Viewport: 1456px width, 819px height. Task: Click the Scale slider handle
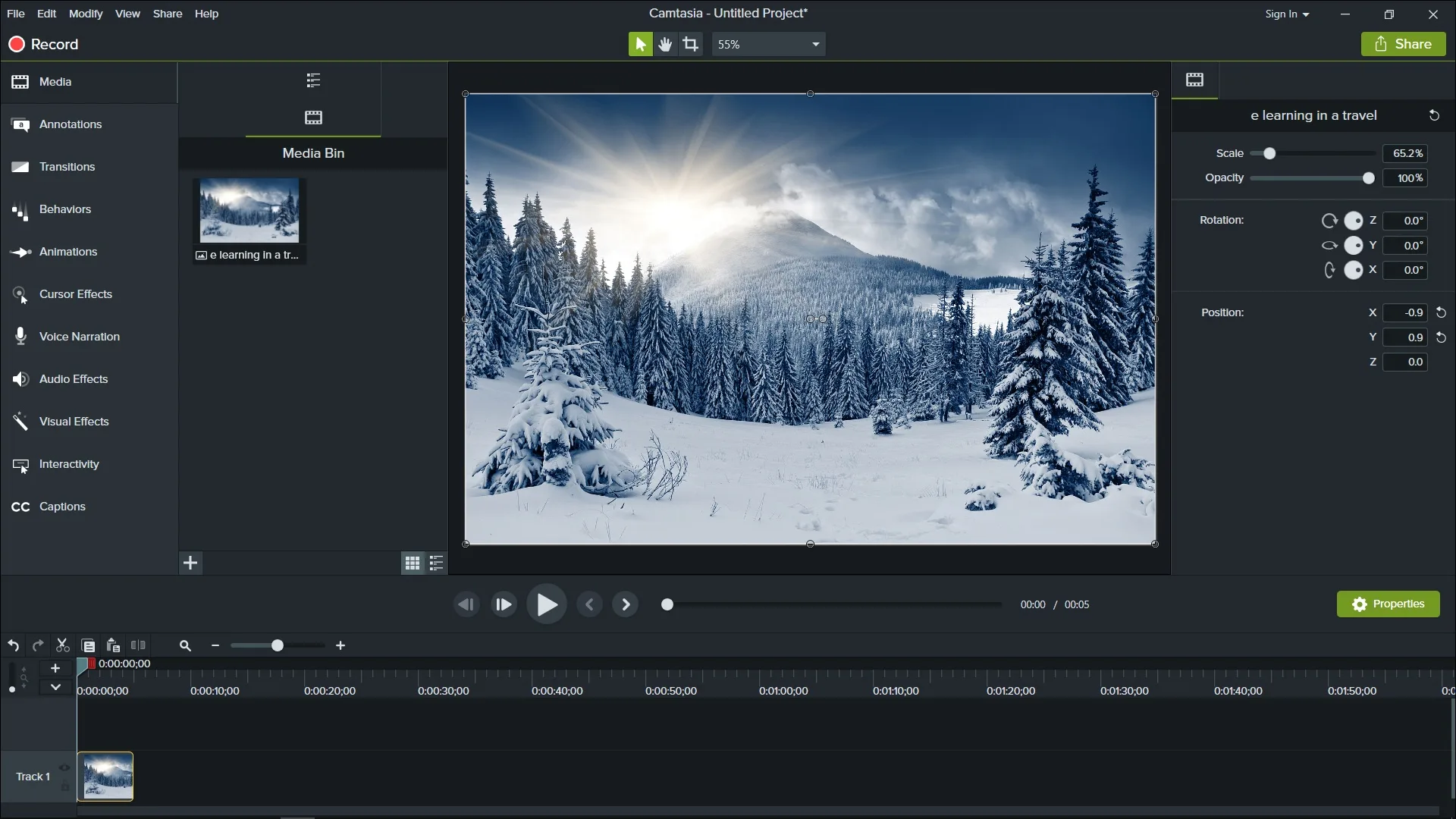click(x=1269, y=154)
